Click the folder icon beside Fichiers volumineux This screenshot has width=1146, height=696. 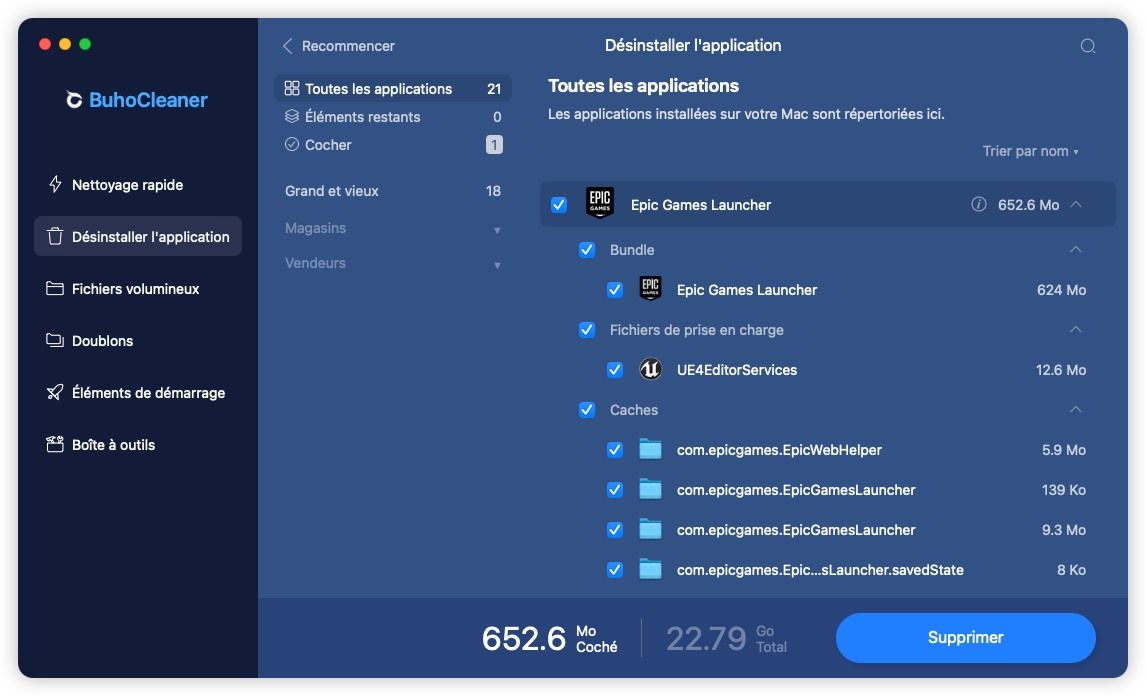coord(55,288)
